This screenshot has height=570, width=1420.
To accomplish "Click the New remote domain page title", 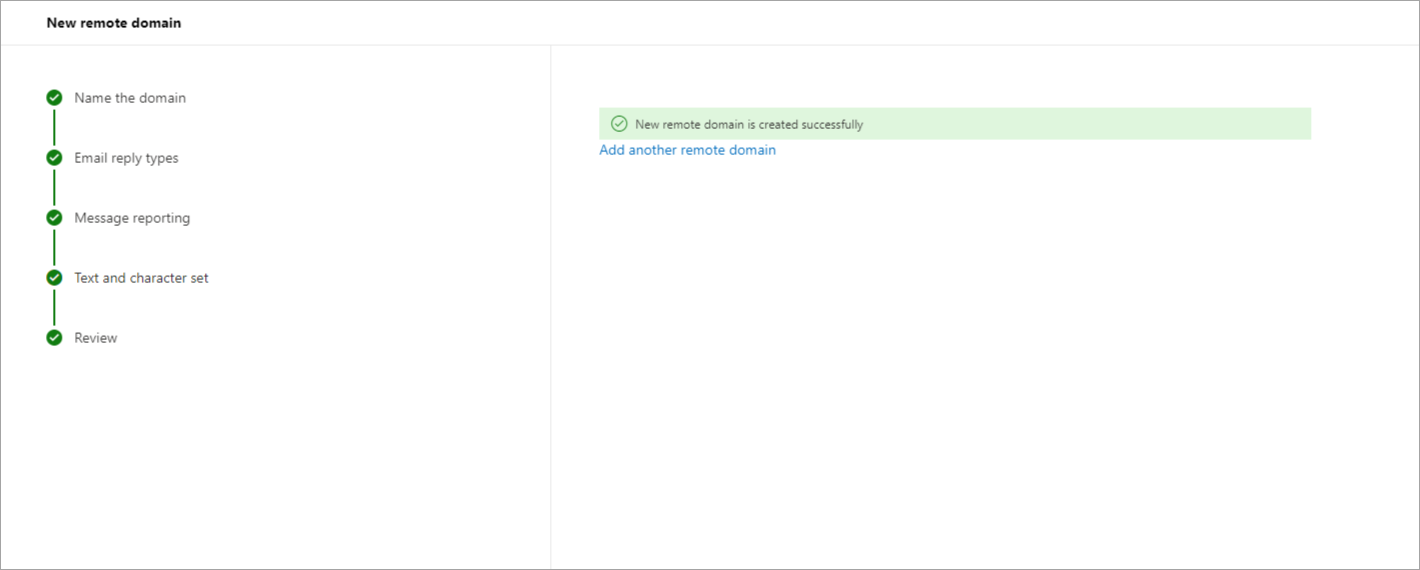I will tap(114, 23).
